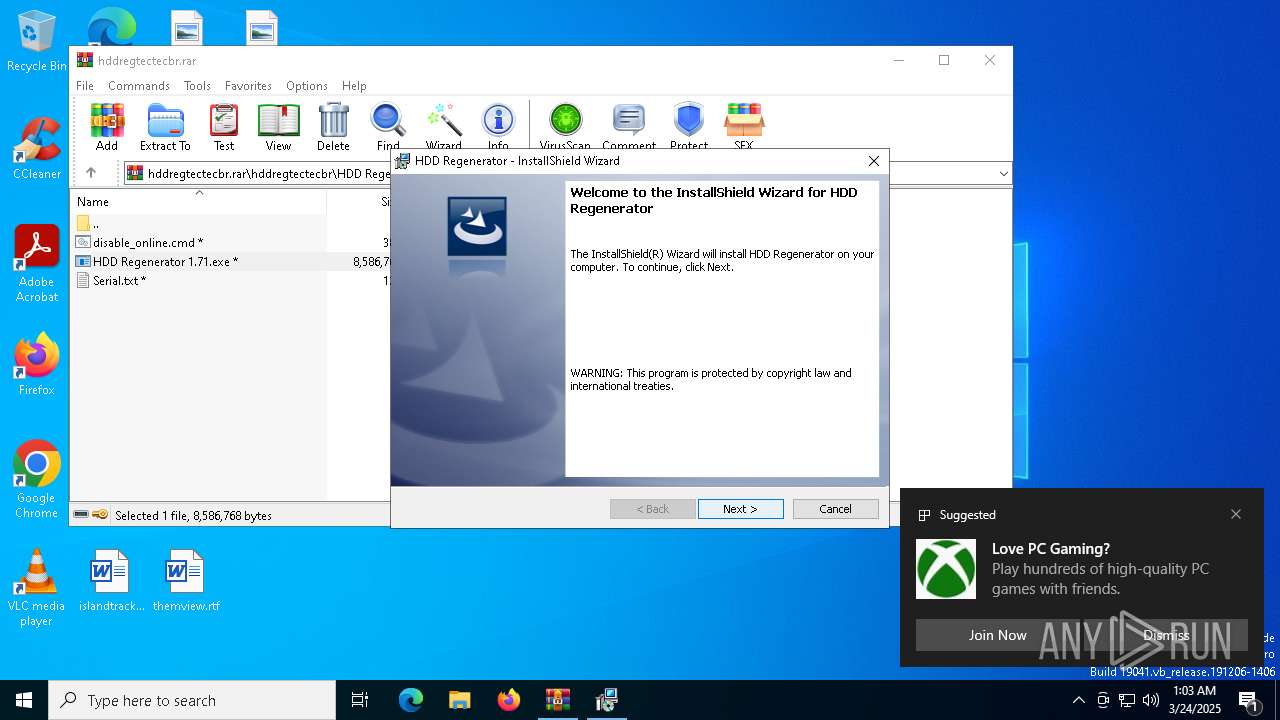Click the Extract To toolbar icon
Image resolution: width=1280 pixels, height=720 pixels.
click(x=165, y=127)
